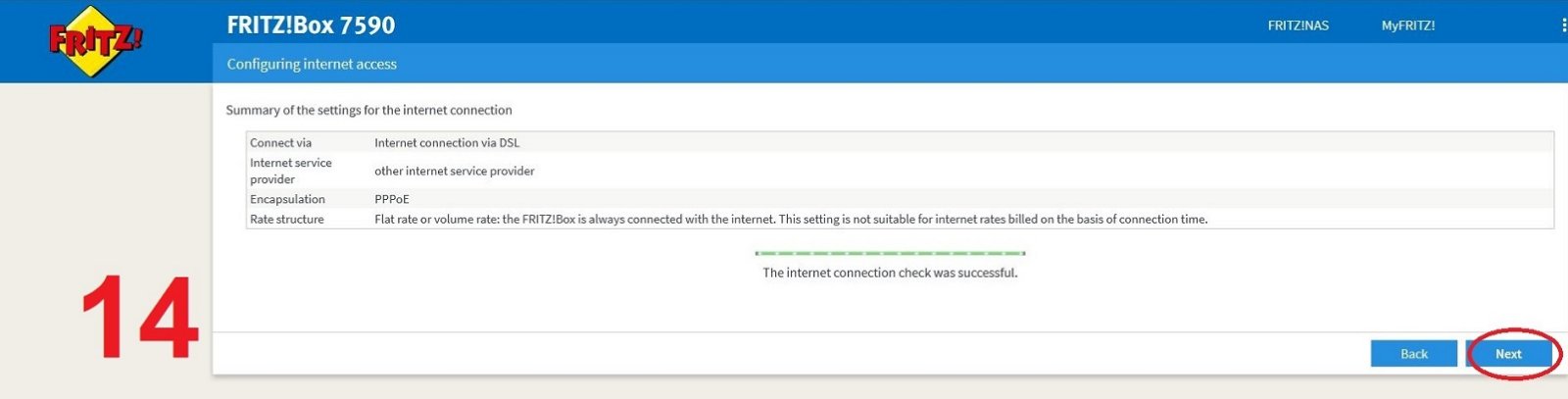Click the Internet connection via DSL value
This screenshot has width=1568, height=399.
[x=447, y=142]
